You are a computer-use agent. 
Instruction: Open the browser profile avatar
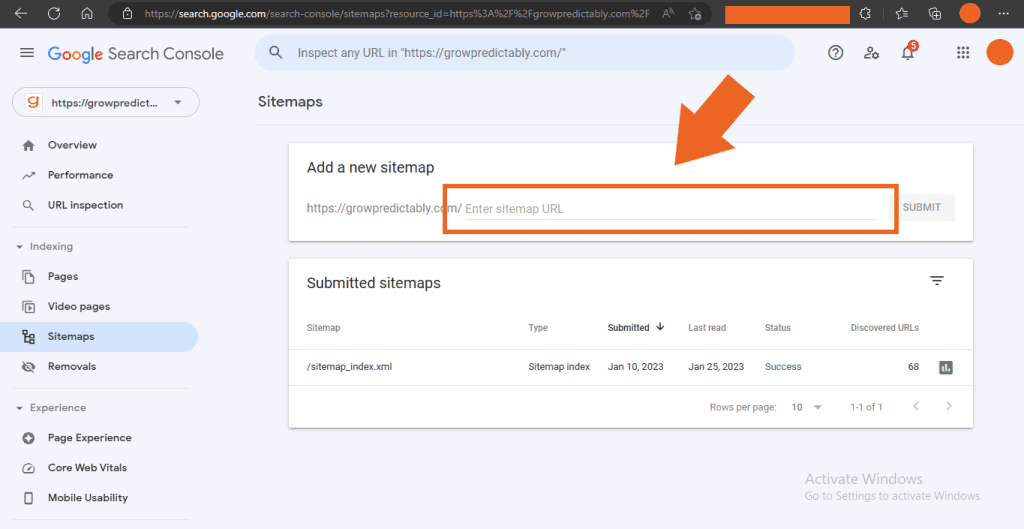[970, 14]
